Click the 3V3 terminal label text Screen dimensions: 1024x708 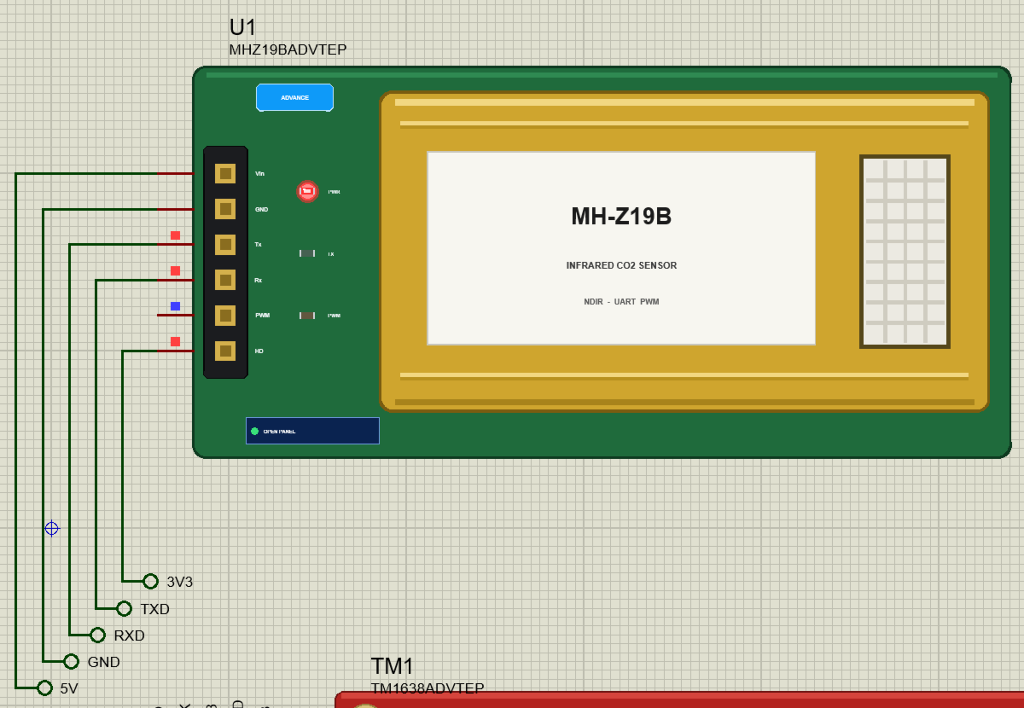coord(180,582)
